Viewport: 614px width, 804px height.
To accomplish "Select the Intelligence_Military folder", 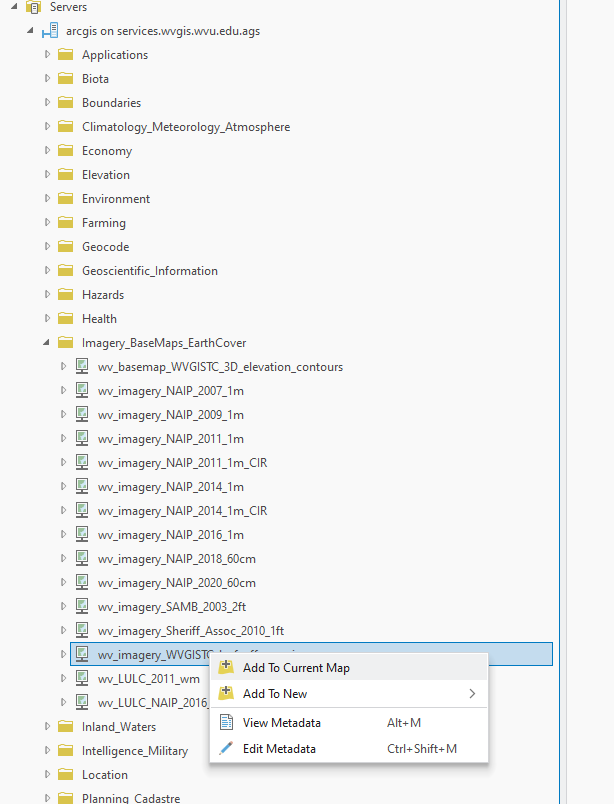I will (135, 751).
